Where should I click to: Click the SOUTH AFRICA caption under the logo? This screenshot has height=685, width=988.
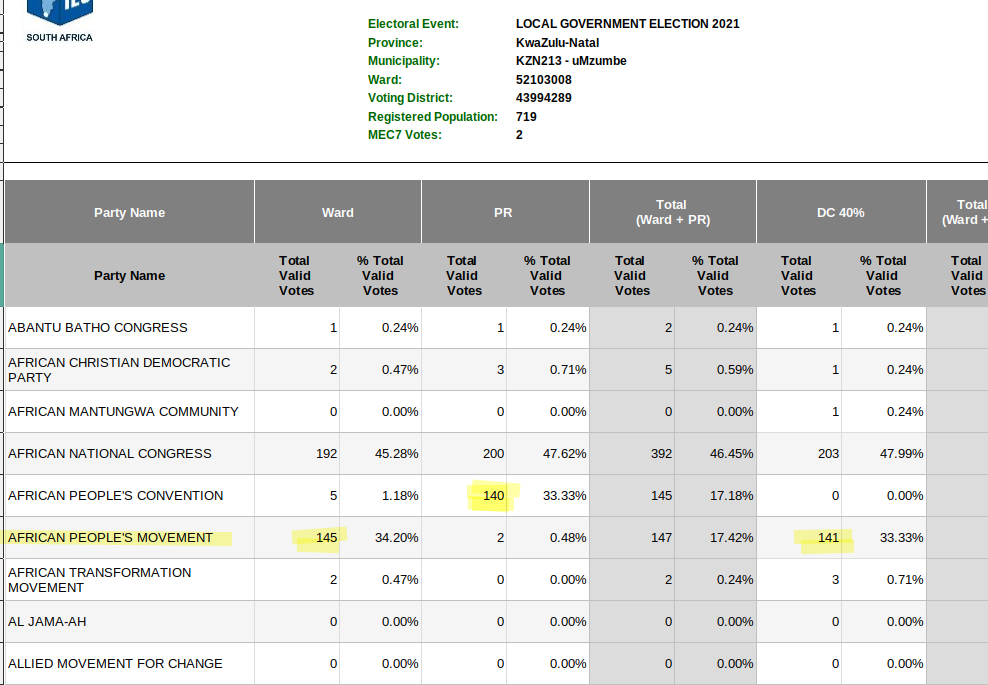point(59,38)
